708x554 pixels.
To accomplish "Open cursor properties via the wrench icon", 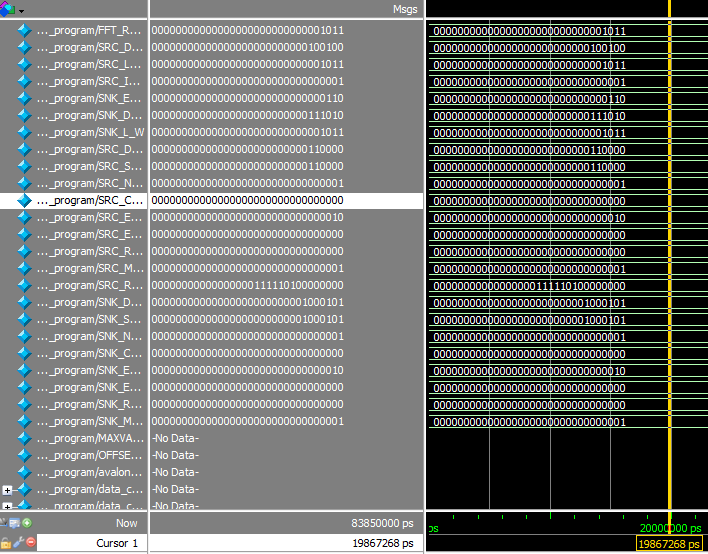I will (x=18, y=542).
